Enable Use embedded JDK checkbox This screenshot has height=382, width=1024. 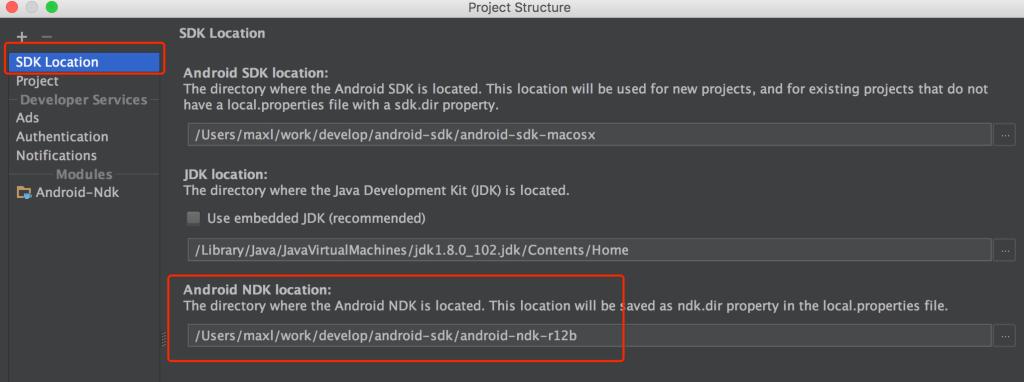coord(193,218)
